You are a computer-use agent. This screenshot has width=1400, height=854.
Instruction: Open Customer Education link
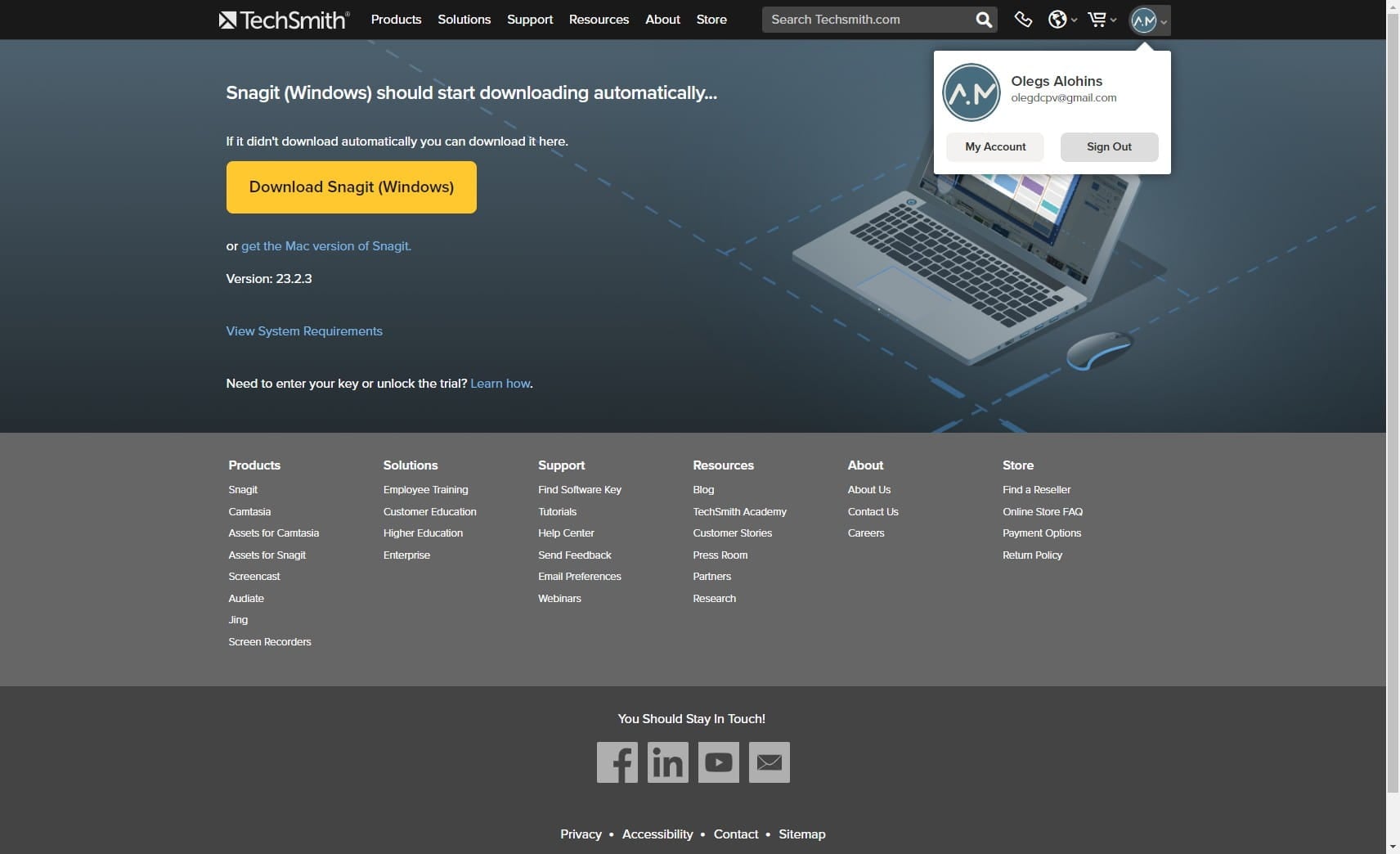[430, 512]
